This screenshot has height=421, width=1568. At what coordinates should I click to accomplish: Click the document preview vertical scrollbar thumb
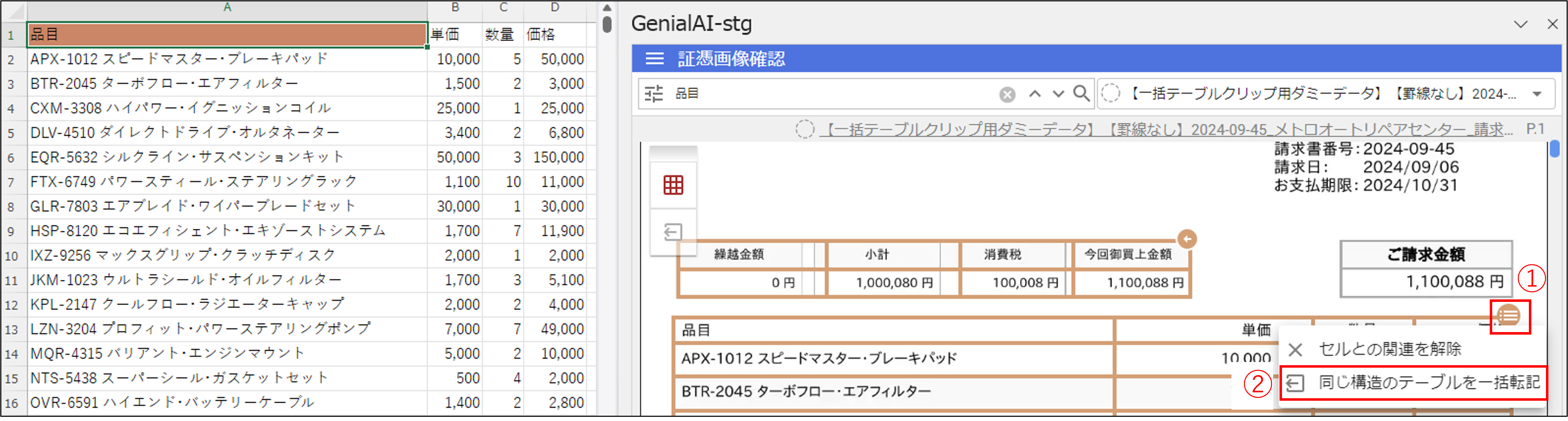click(x=1554, y=148)
